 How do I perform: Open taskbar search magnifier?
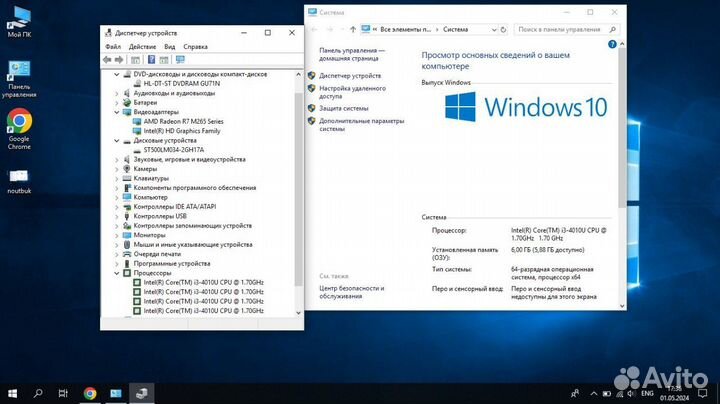pyautogui.click(x=38, y=393)
